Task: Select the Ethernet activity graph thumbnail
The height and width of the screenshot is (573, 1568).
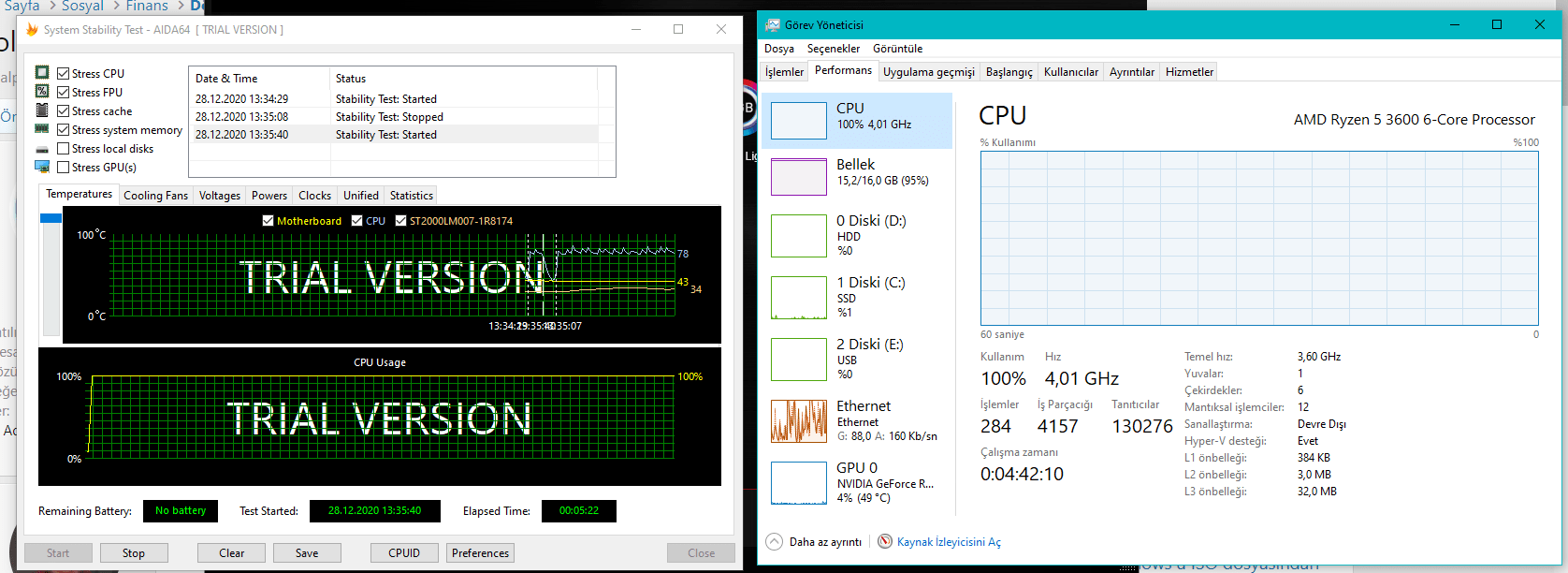Action: coord(798,421)
